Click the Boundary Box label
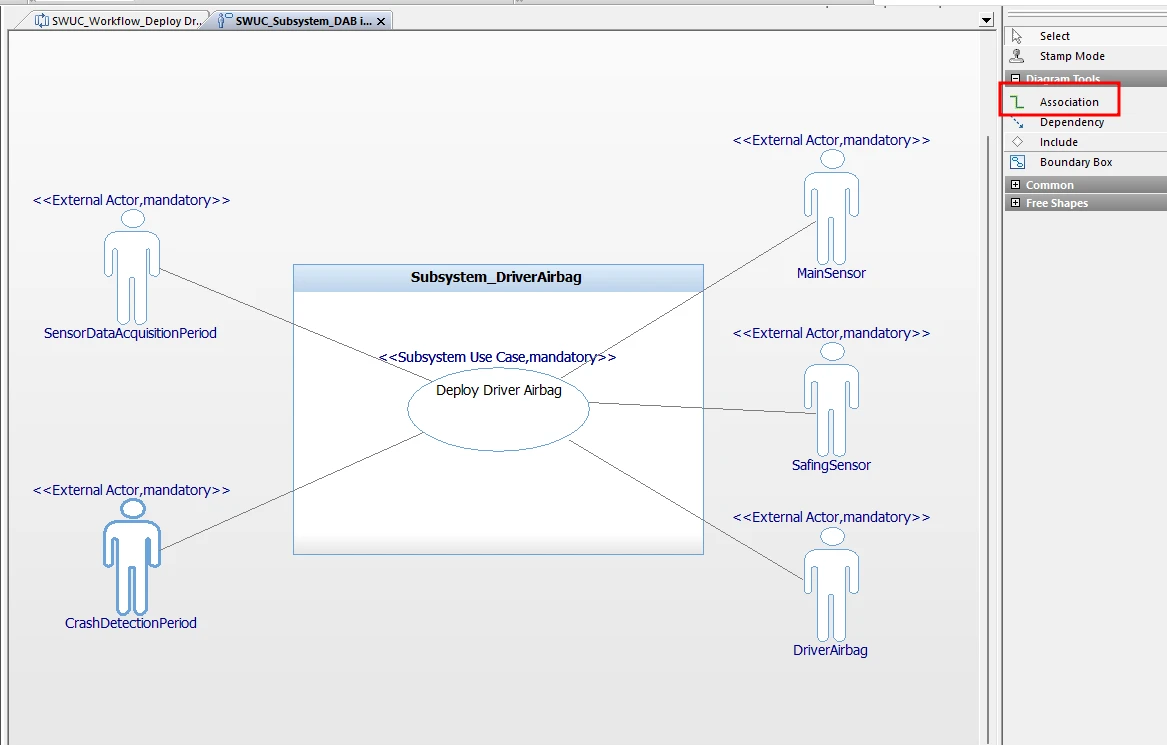The image size is (1167, 745). 1076,162
